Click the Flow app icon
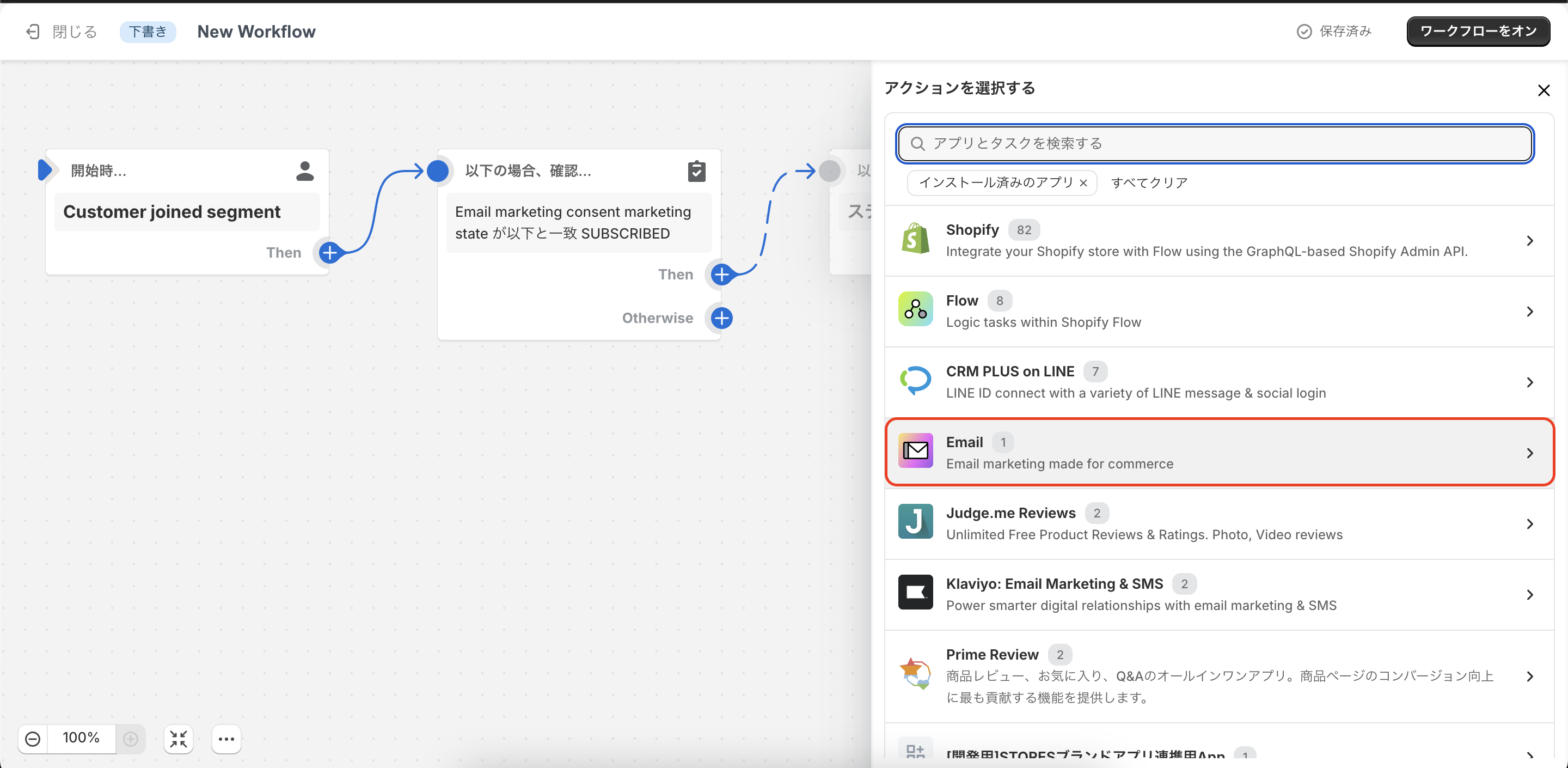1568x768 pixels. tap(915, 310)
